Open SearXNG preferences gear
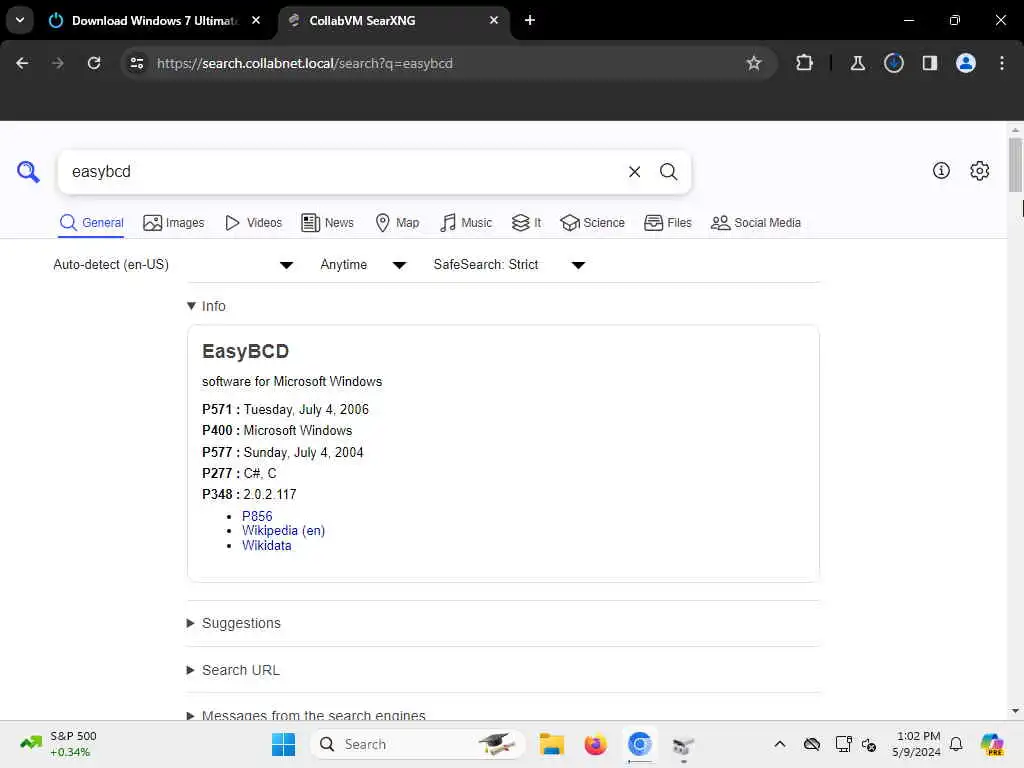The image size is (1024, 768). [x=980, y=170]
